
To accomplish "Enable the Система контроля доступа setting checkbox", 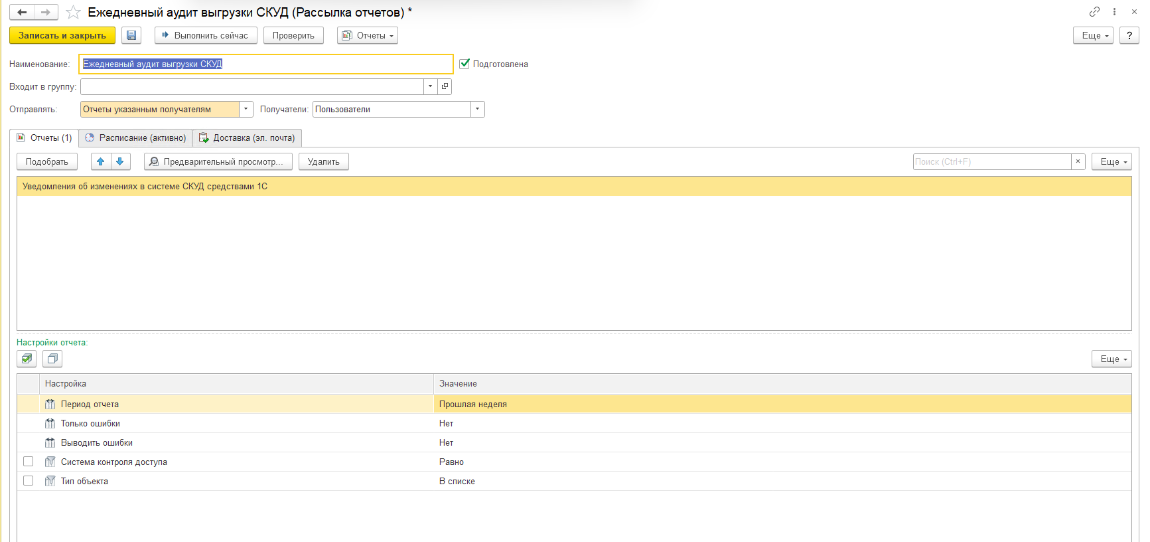I will [28, 462].
